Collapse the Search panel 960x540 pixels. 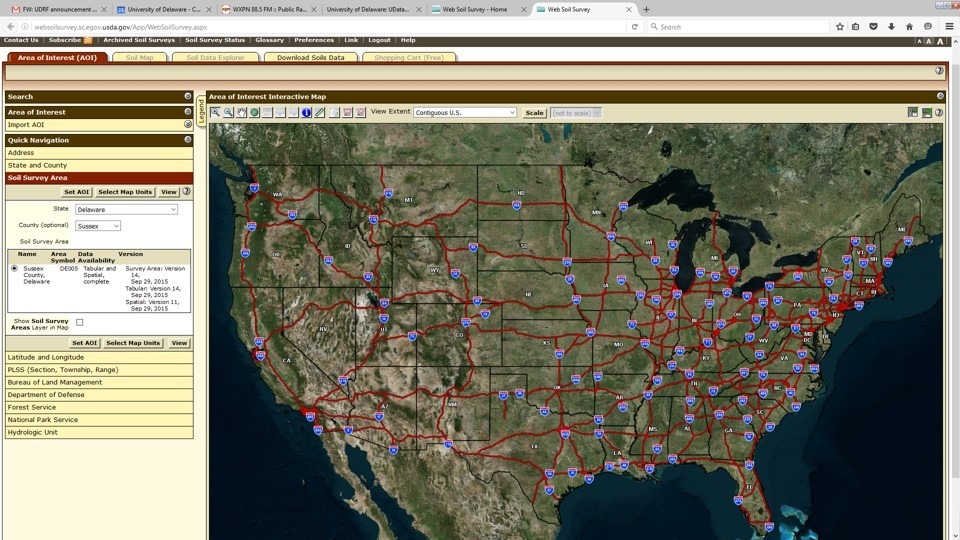[x=187, y=97]
